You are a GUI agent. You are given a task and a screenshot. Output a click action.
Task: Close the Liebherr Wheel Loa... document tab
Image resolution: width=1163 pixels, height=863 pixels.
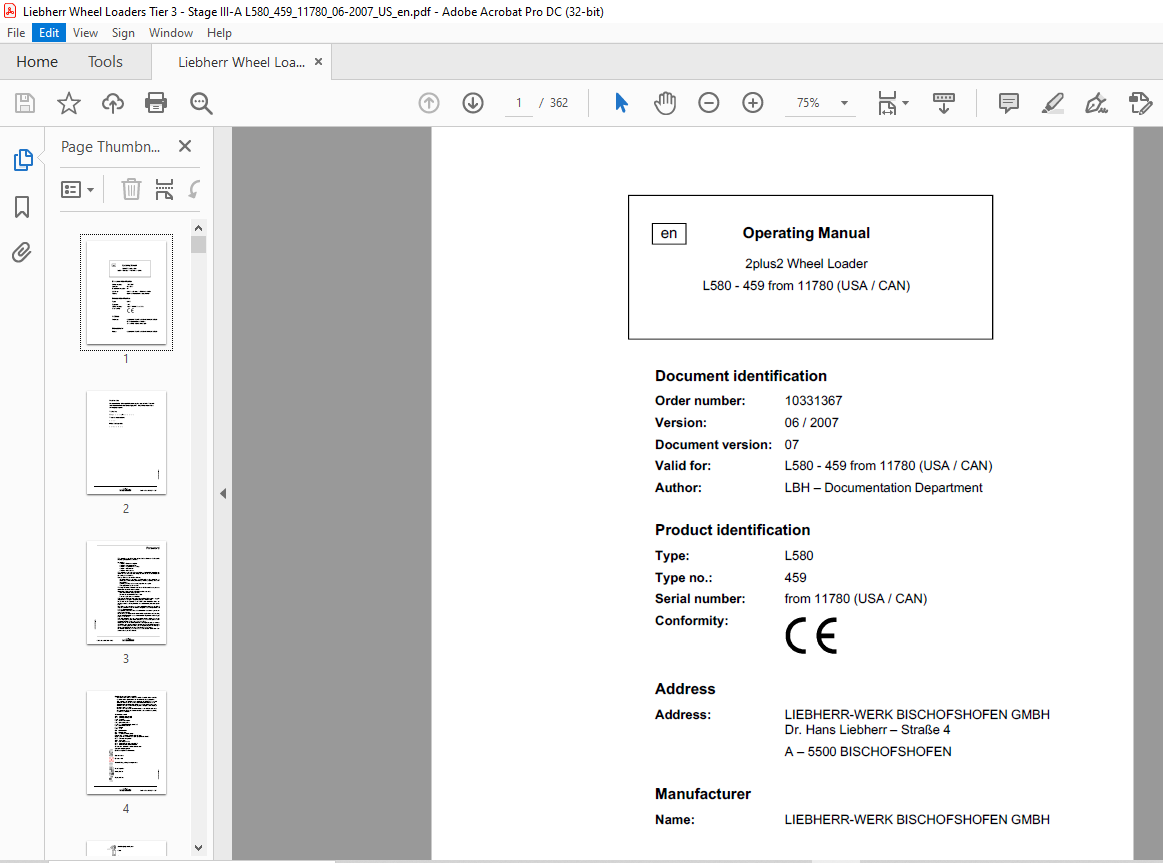tap(318, 62)
